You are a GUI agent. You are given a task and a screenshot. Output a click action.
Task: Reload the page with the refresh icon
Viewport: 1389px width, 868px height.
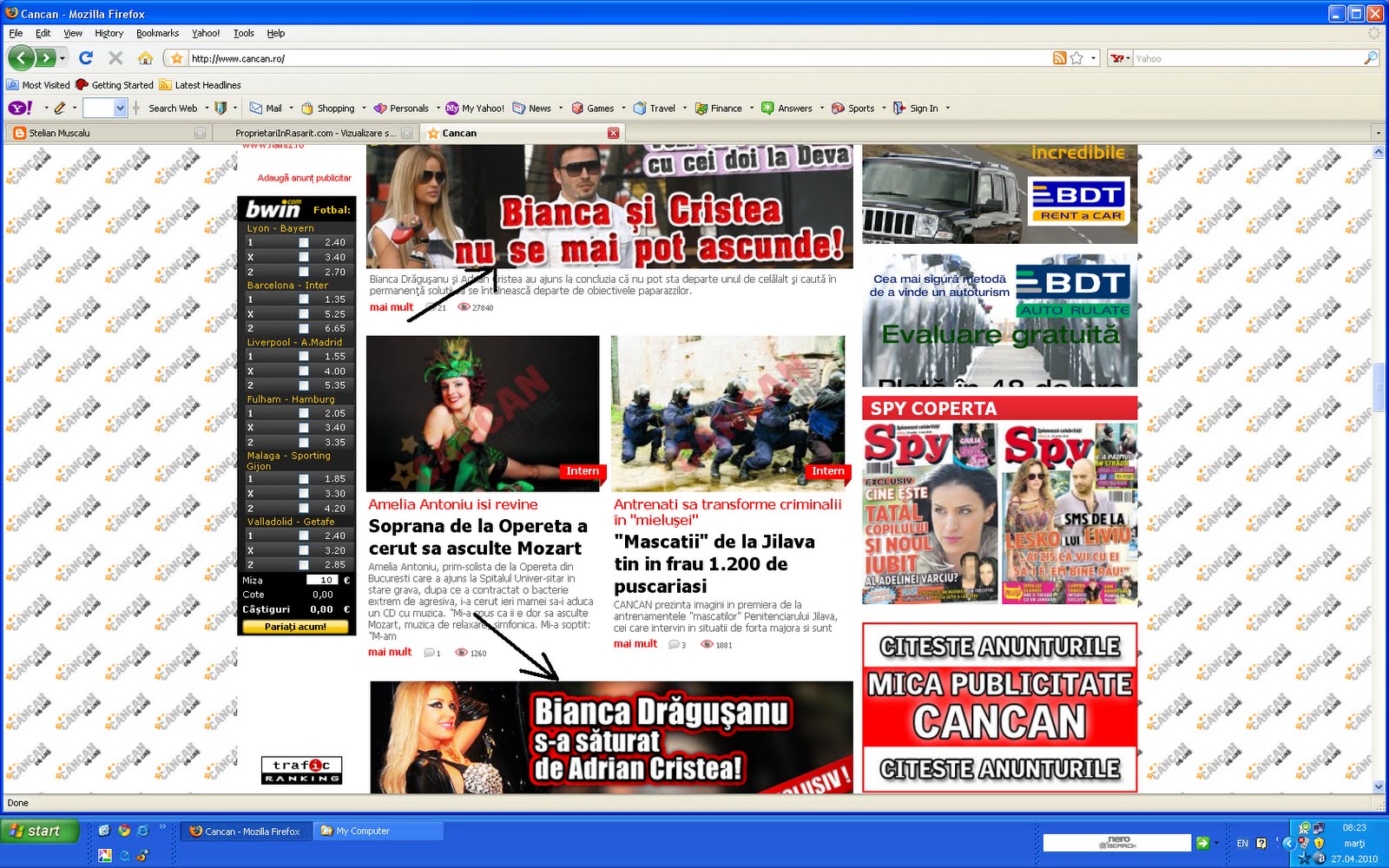pos(85,58)
